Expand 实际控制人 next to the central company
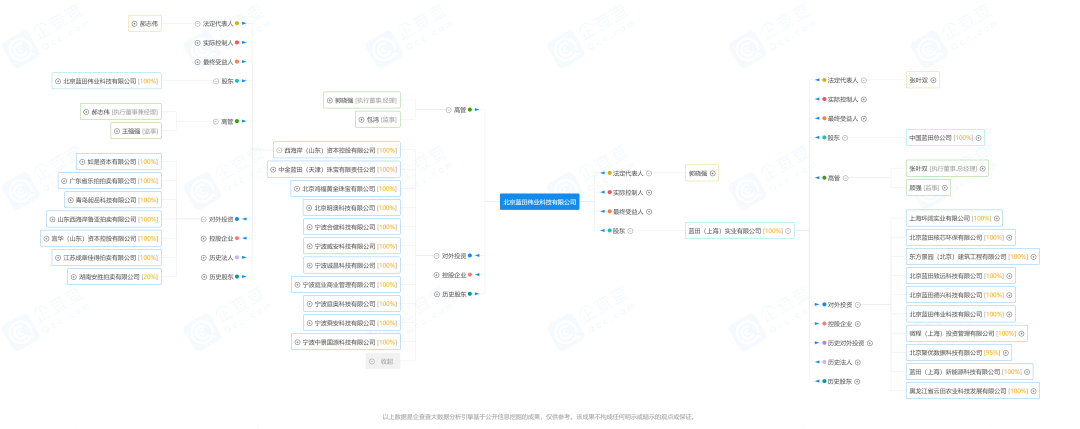The height and width of the screenshot is (429, 1080). coord(649,193)
